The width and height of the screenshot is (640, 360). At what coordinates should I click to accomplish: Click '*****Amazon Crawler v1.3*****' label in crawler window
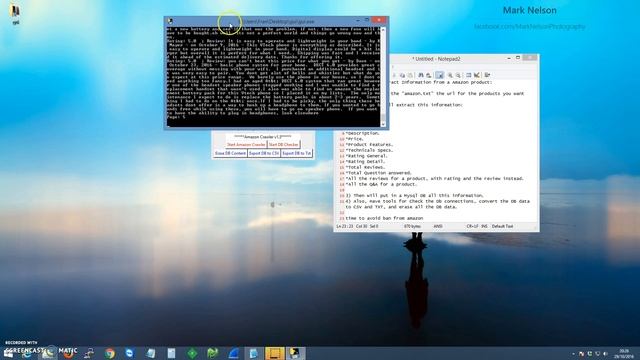tap(263, 137)
